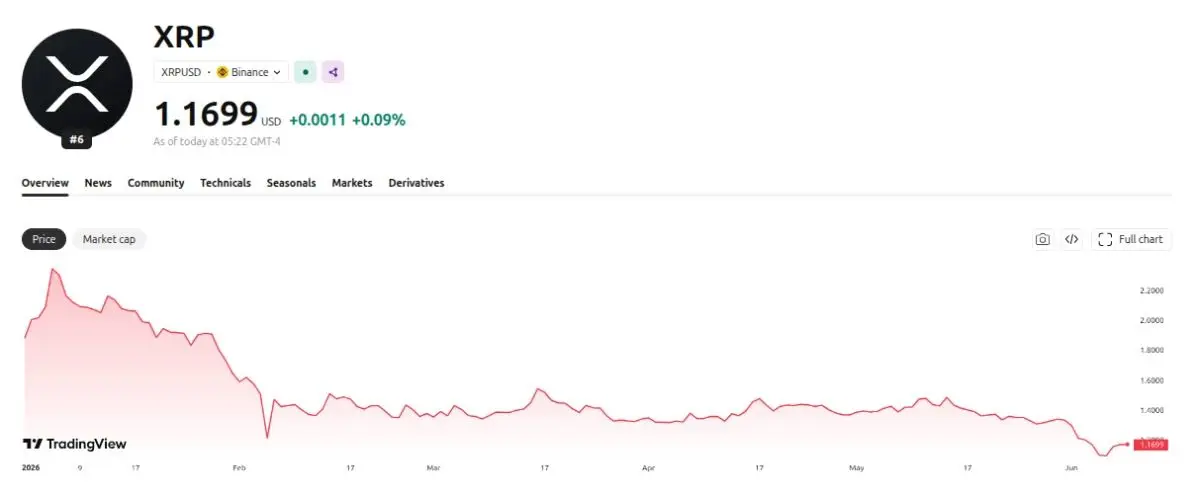This screenshot has width=1200, height=495.
Task: Click the 1.8000 axis label
Action: [x=1151, y=350]
